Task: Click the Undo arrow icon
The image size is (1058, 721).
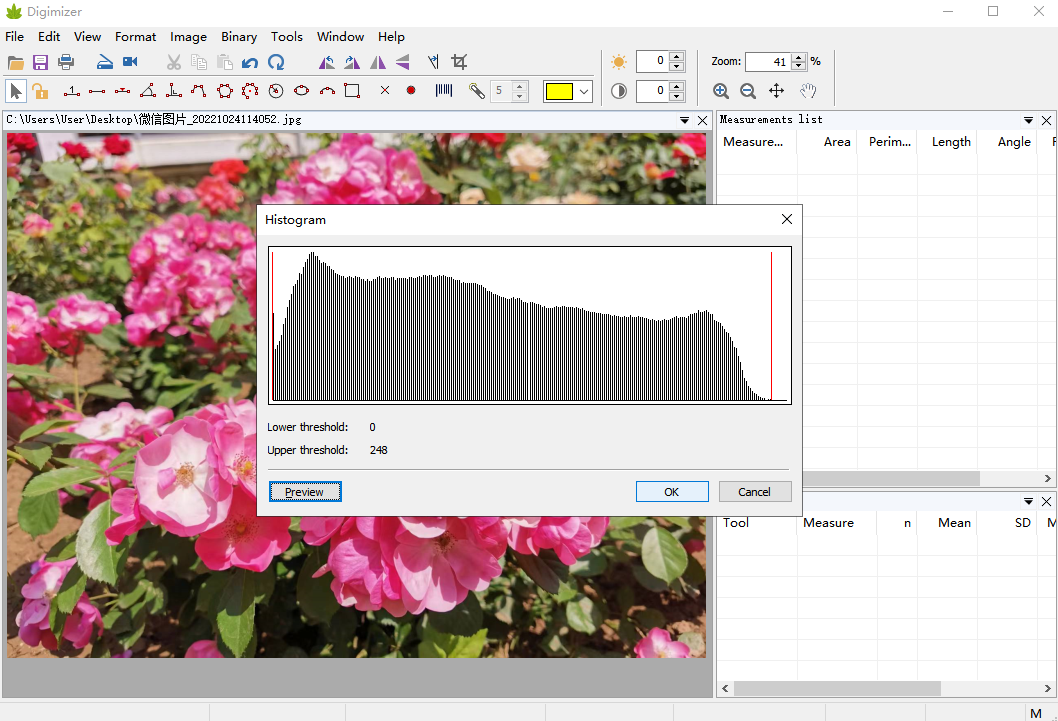Action: (250, 63)
